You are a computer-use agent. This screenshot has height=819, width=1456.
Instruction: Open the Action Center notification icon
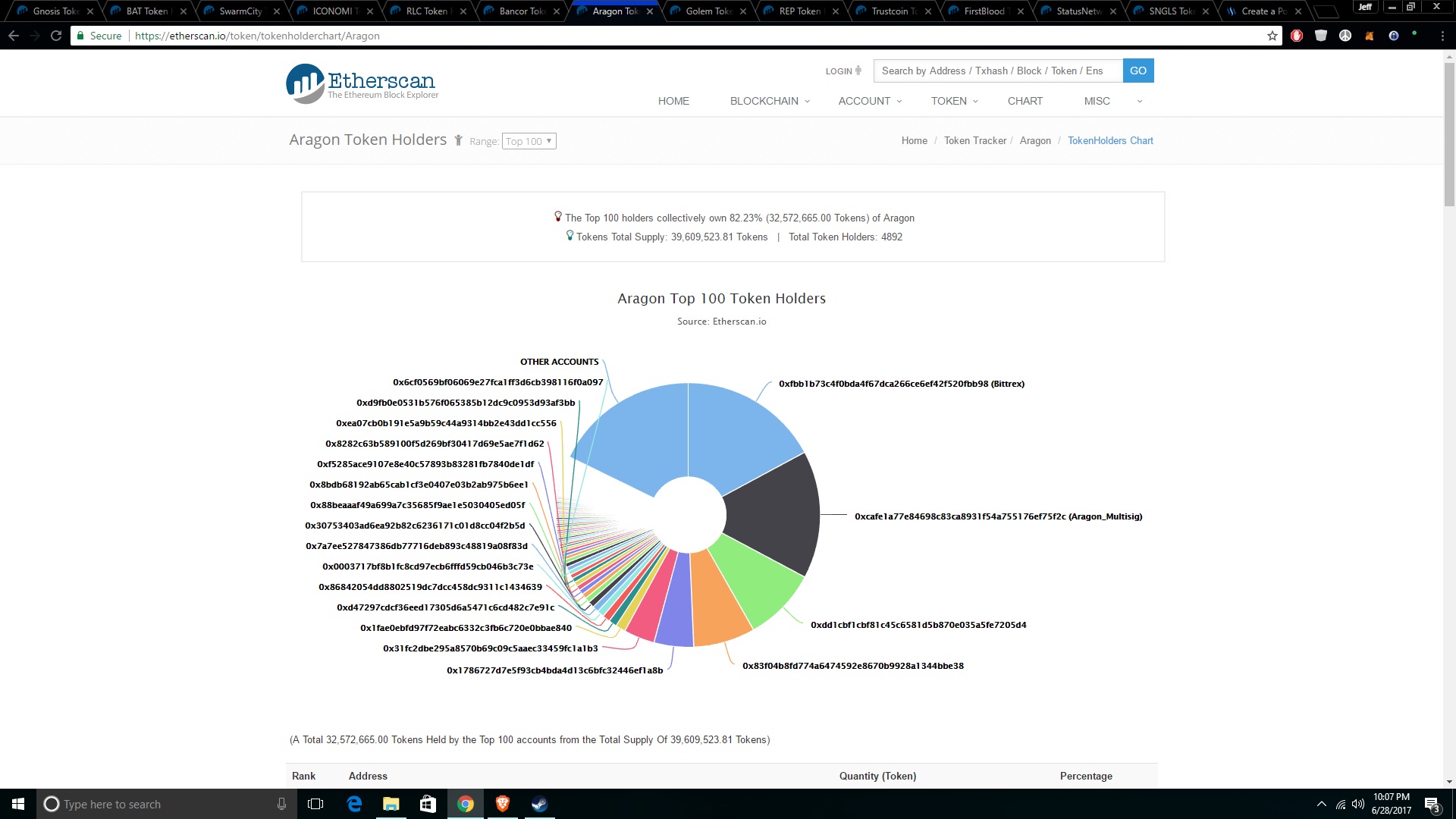point(1432,805)
